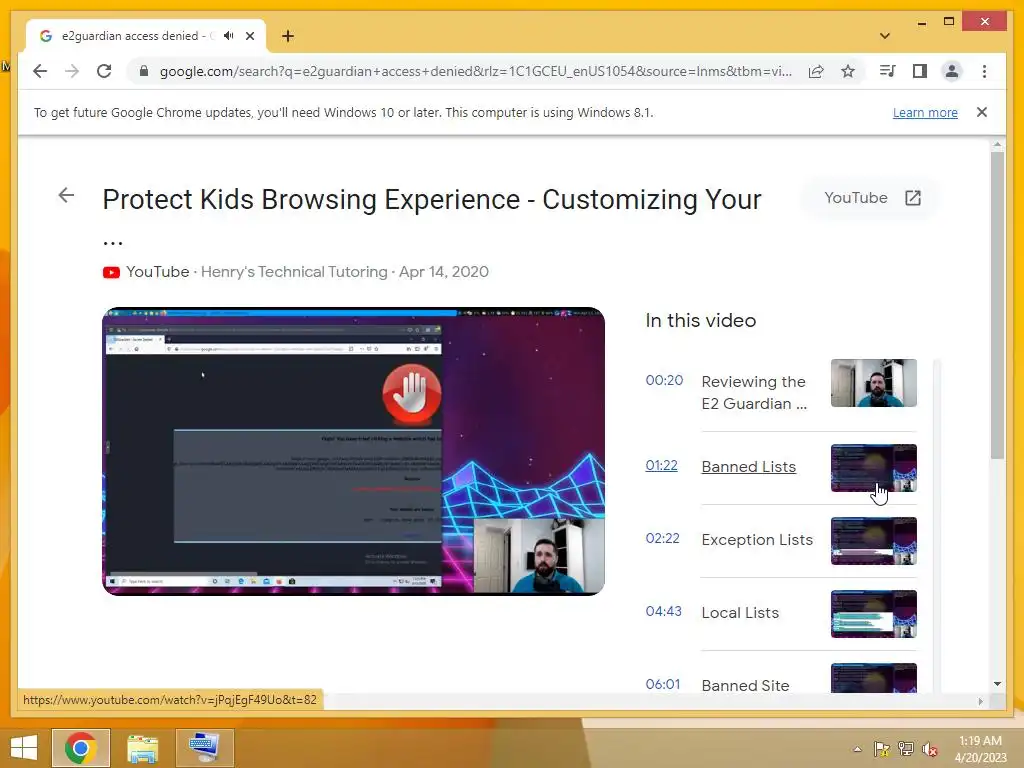Viewport: 1024px width, 768px height.
Task: Click the network tray icon
Action: [x=906, y=749]
